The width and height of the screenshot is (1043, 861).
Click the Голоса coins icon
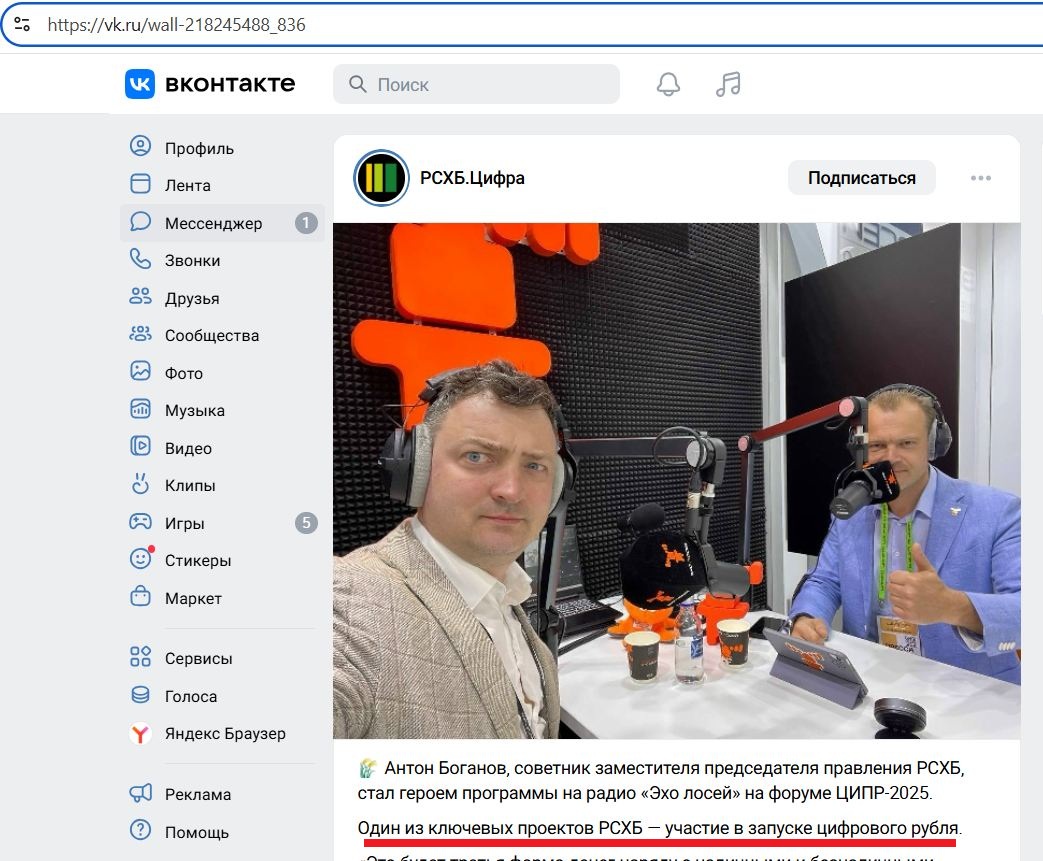click(140, 695)
